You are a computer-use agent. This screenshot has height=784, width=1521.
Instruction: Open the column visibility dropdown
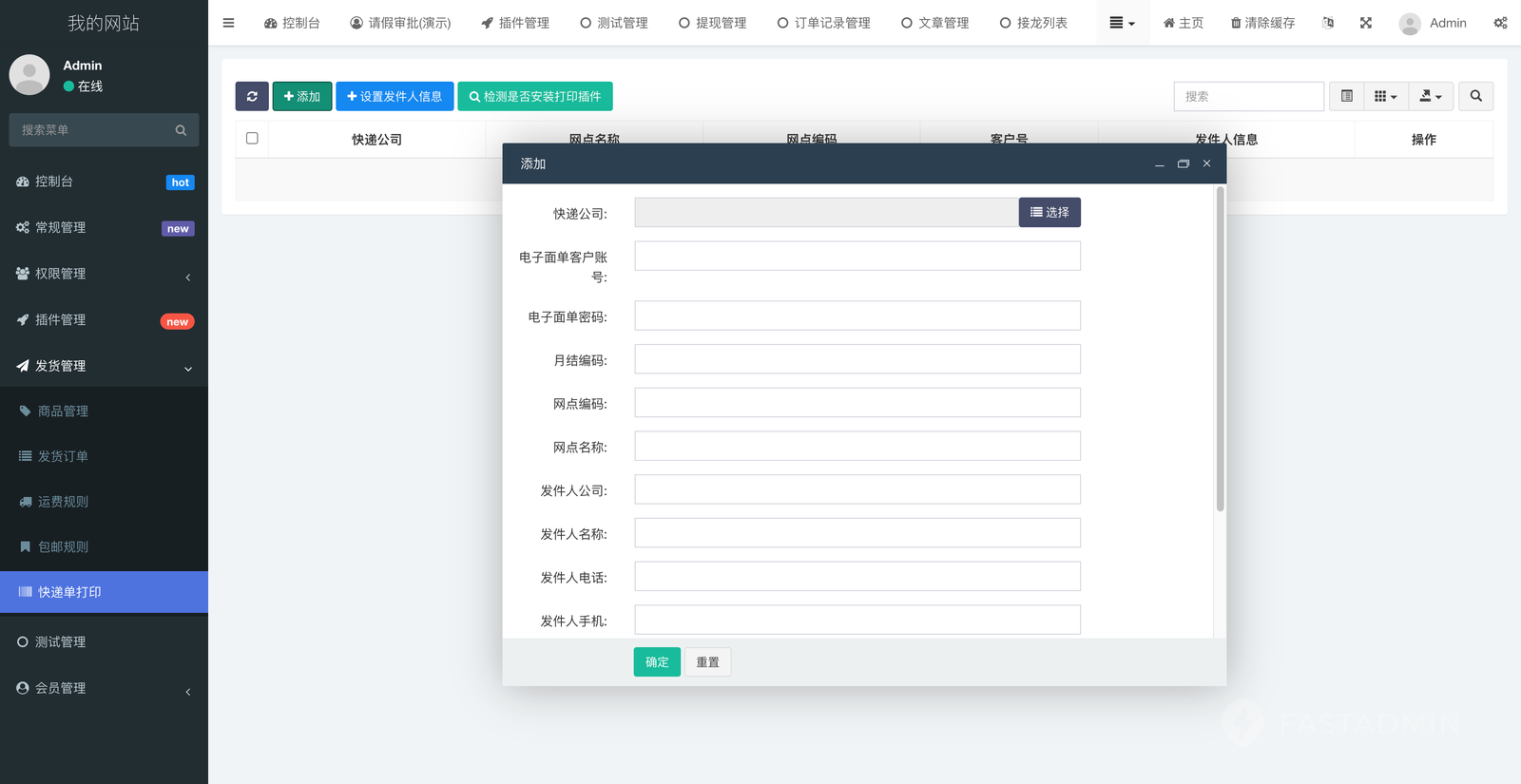pos(1385,96)
